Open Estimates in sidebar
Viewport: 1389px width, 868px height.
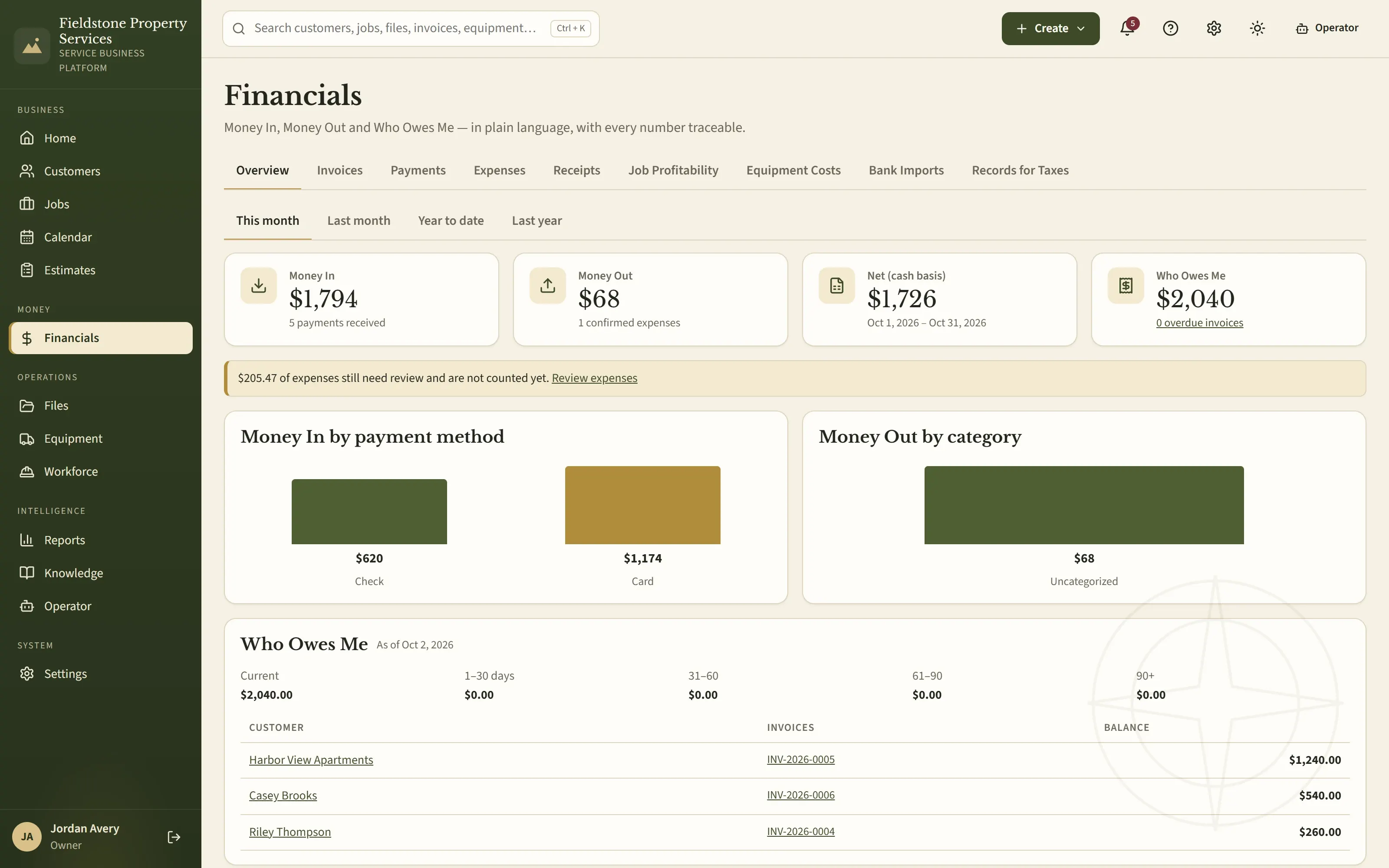pos(100,270)
